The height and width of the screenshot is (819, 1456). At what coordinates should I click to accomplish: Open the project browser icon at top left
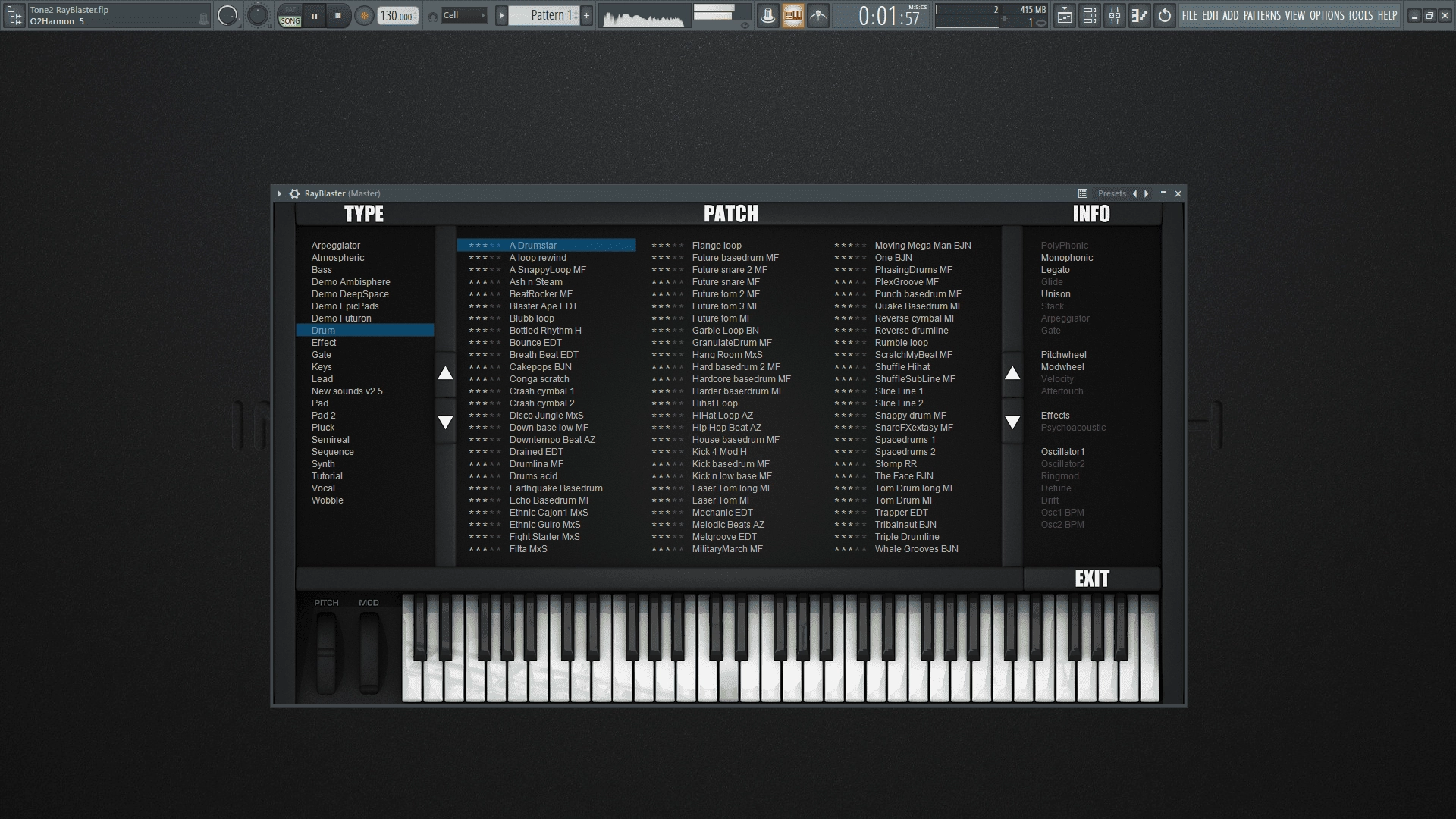(x=14, y=15)
